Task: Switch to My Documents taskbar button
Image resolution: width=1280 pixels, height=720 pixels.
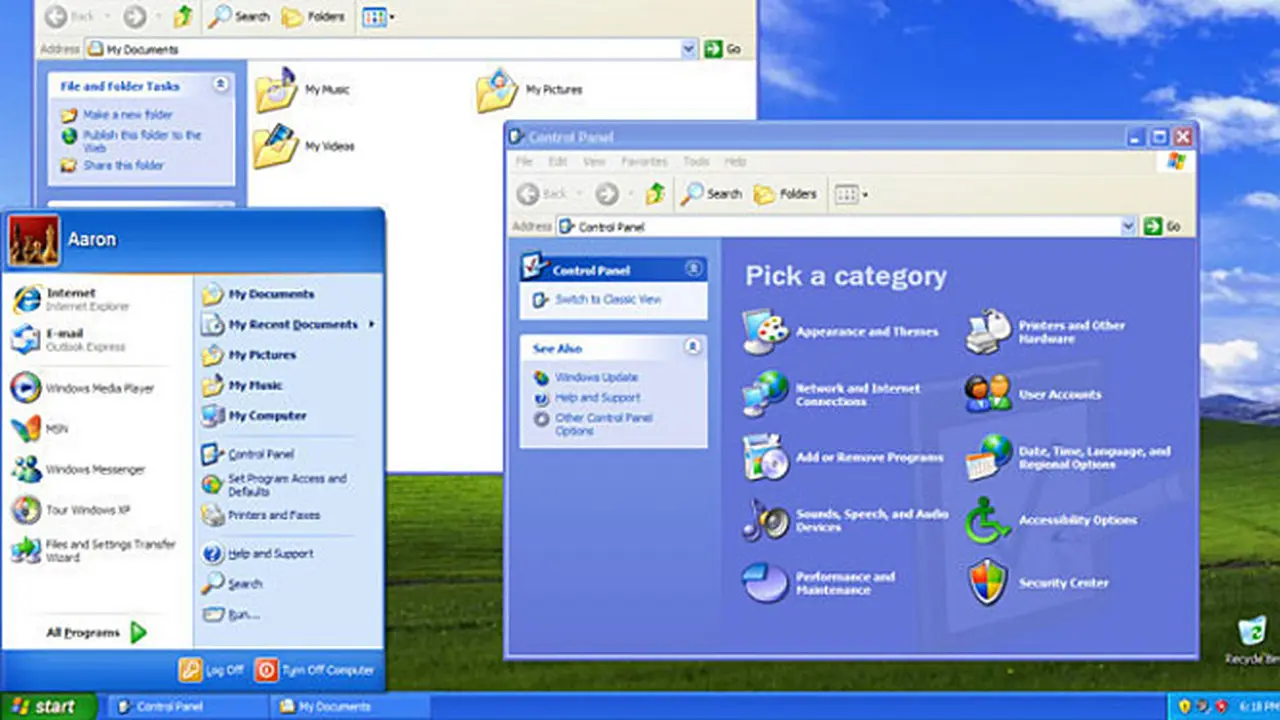Action: point(348,706)
